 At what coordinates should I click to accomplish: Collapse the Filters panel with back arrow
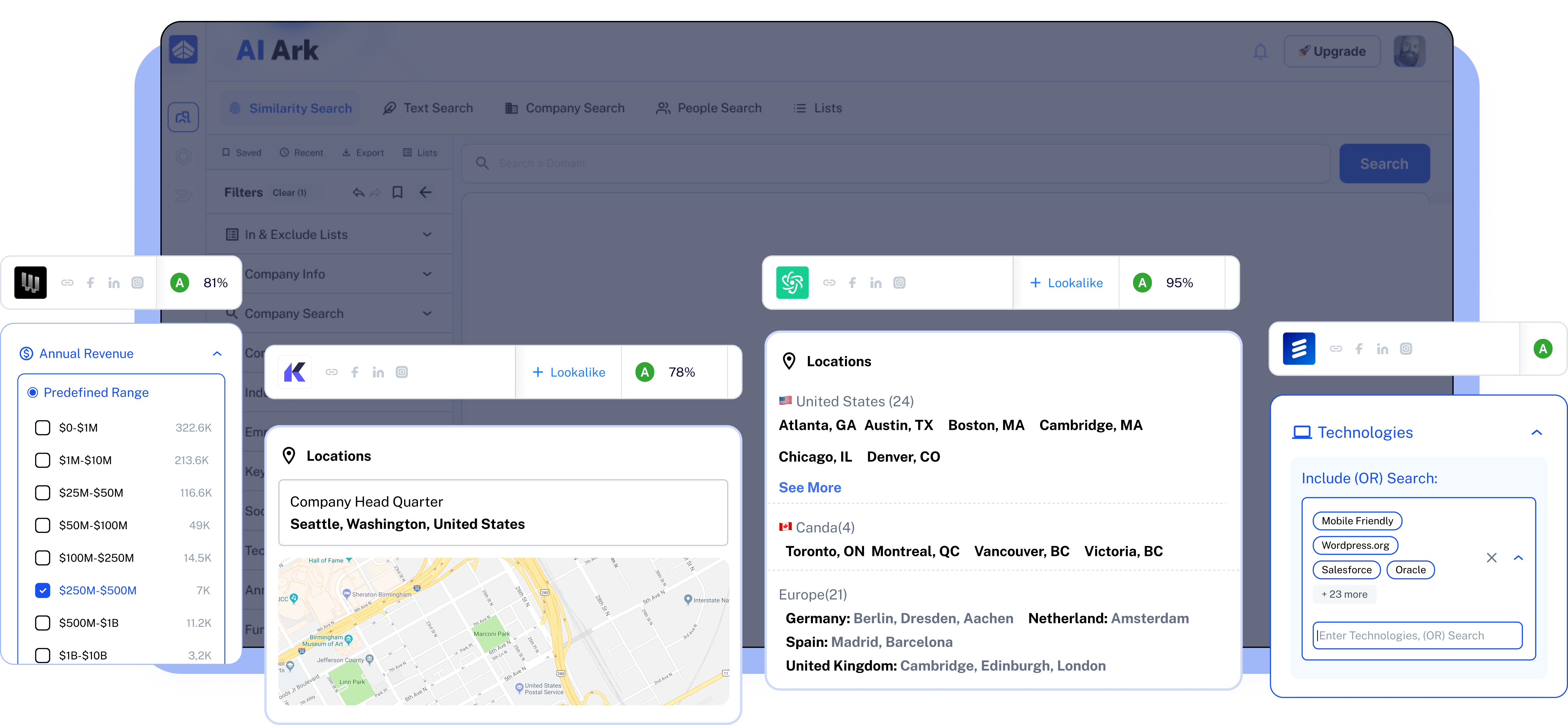point(425,193)
